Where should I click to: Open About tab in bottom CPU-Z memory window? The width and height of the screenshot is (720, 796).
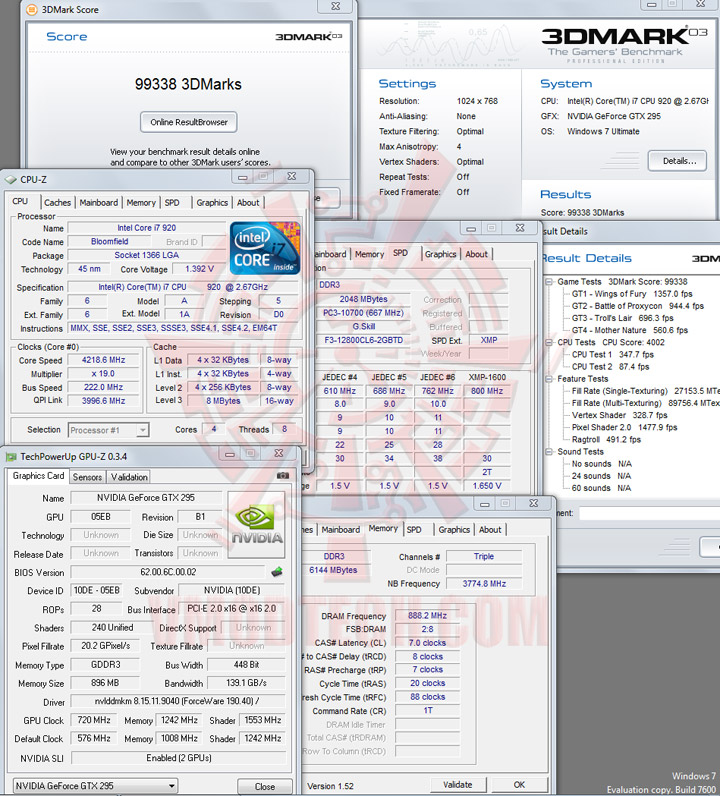[x=490, y=529]
